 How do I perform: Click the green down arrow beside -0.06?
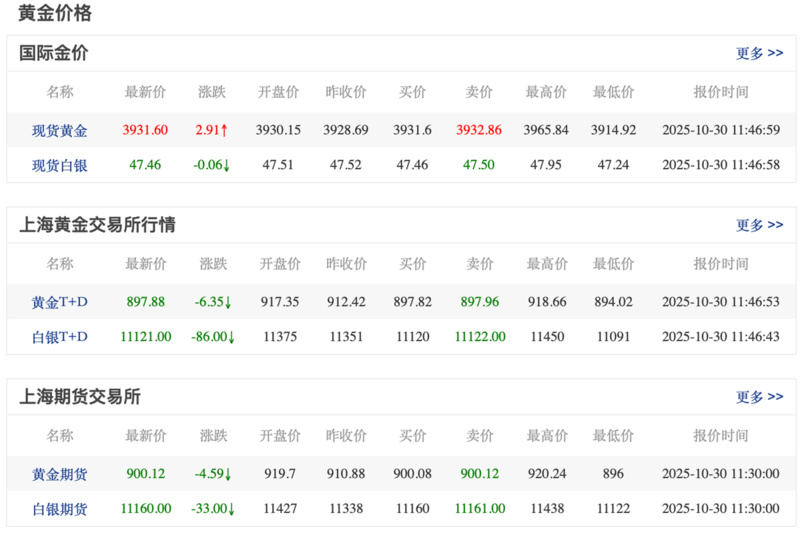pos(227,165)
